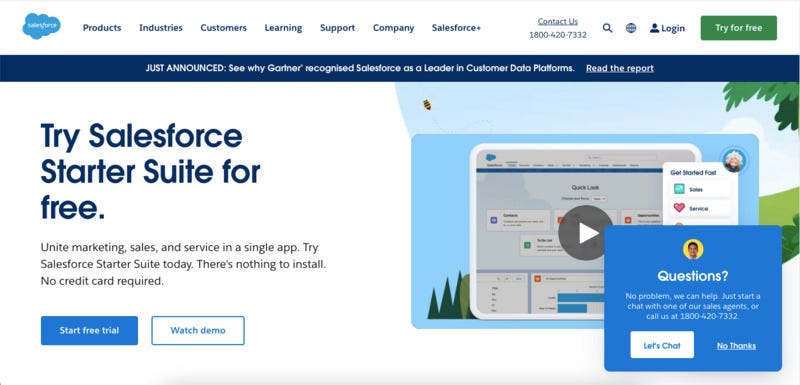Open the Company menu
This screenshot has height=385, width=800.
pos(393,28)
